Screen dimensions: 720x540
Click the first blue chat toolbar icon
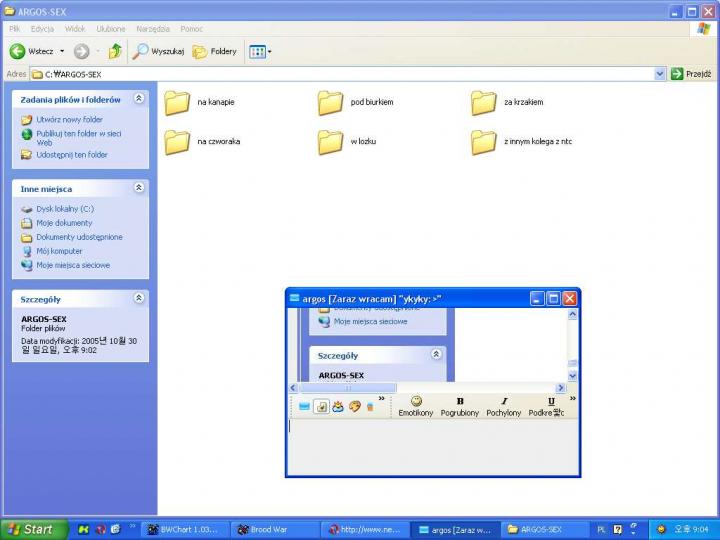click(304, 406)
